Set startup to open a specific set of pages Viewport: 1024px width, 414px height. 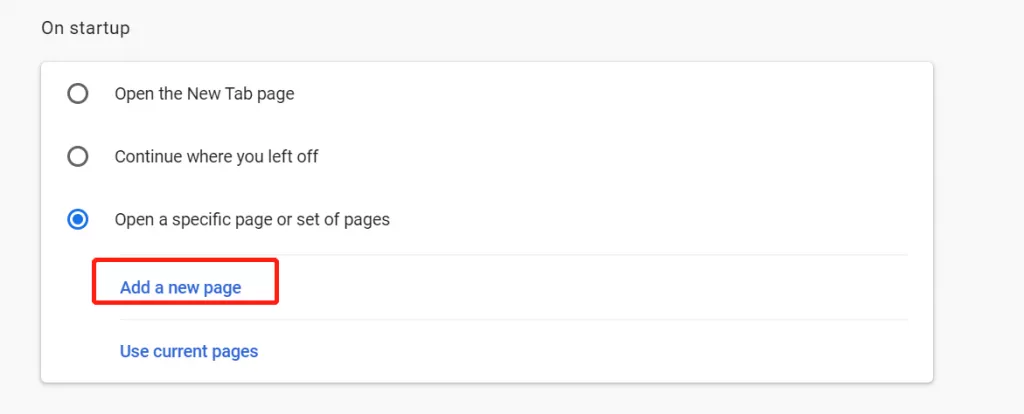point(77,219)
